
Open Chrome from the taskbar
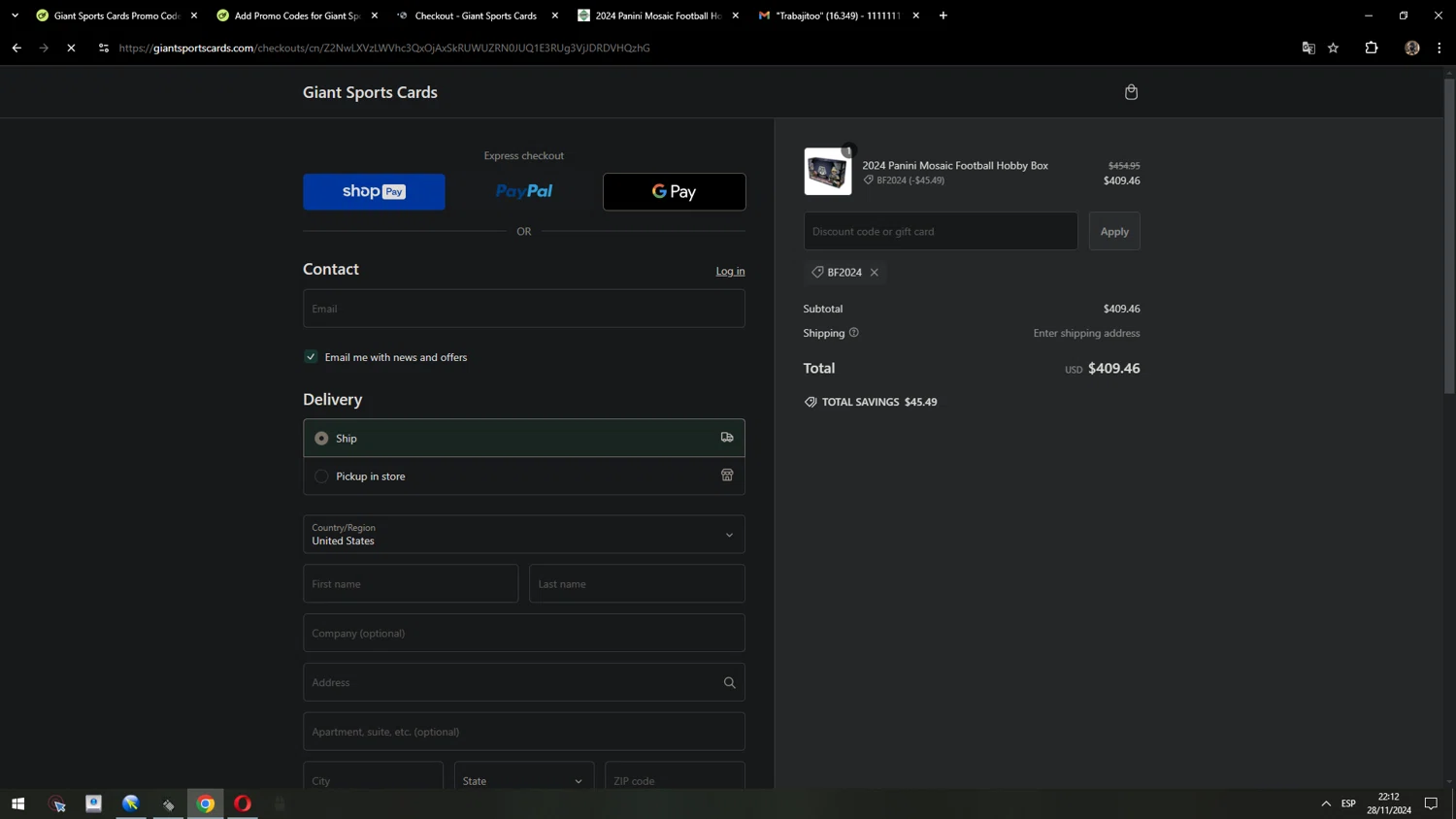click(206, 803)
